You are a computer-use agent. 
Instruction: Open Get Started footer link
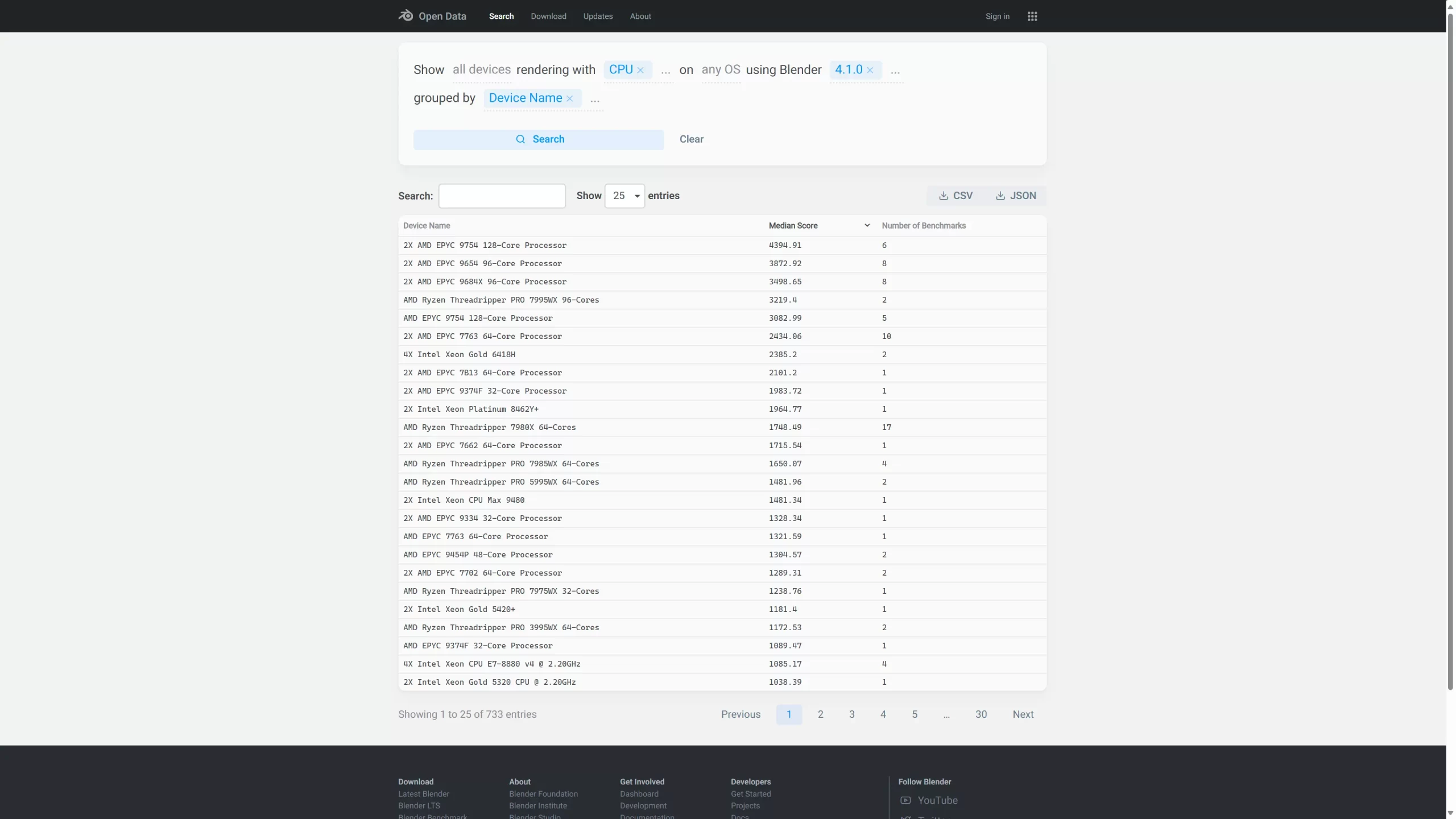click(750, 794)
